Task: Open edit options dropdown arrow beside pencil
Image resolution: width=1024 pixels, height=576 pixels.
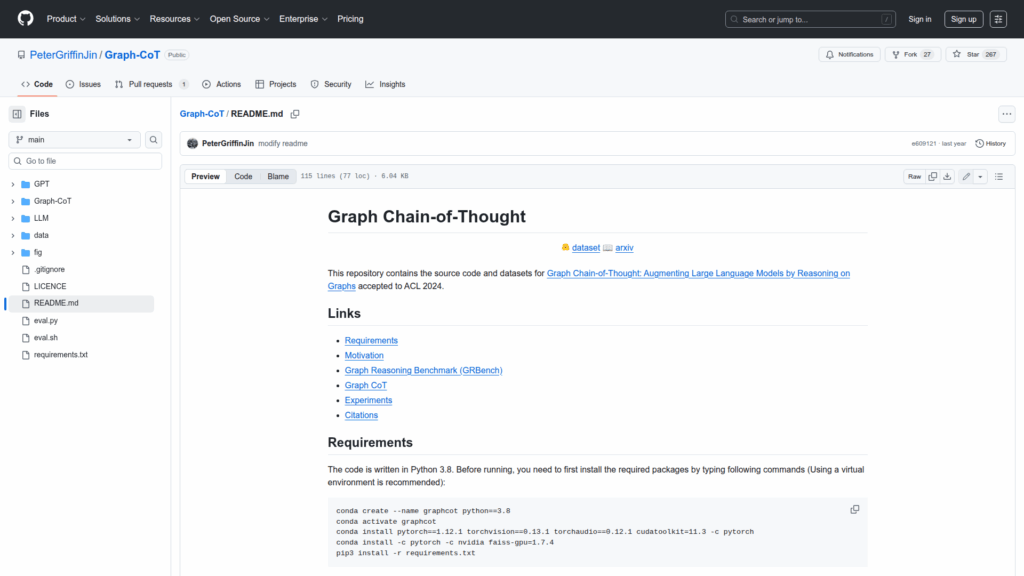Action: pyautogui.click(x=980, y=176)
